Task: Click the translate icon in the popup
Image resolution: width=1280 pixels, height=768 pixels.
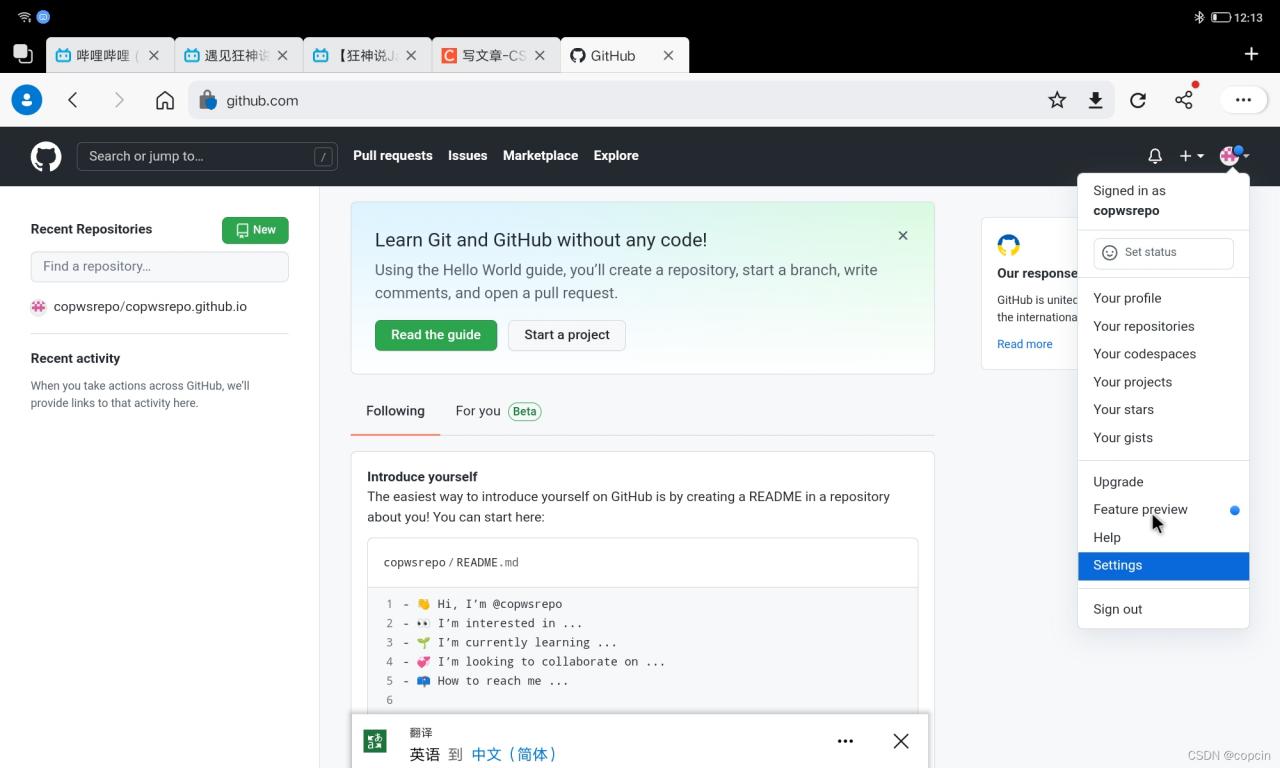Action: pos(375,741)
